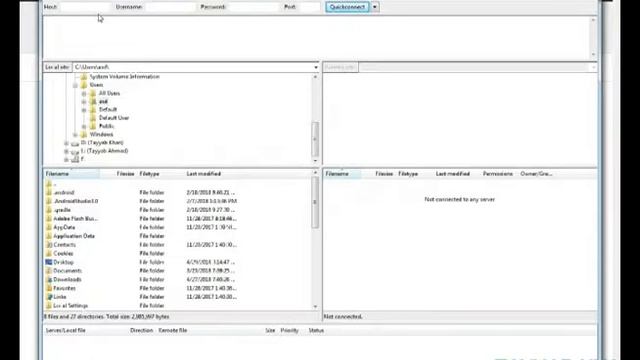Viewport: 640px width, 360px height.
Task: Click the local directories total size status text
Action: click(106, 317)
